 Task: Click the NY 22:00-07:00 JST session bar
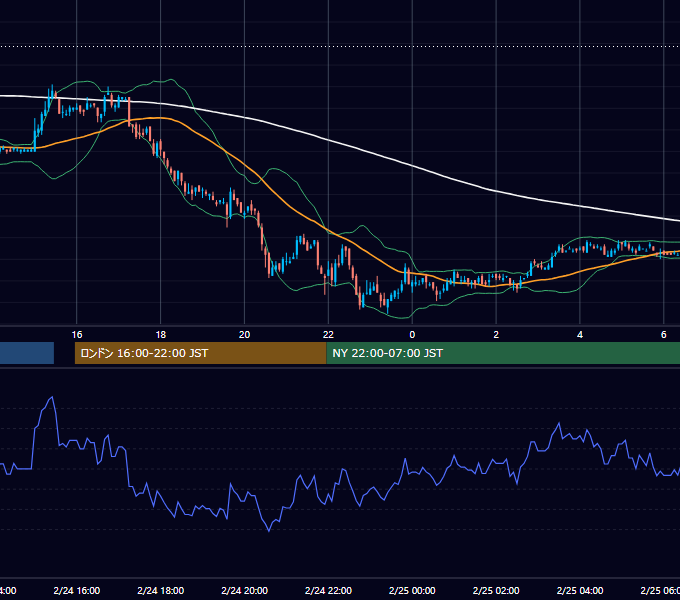click(503, 353)
